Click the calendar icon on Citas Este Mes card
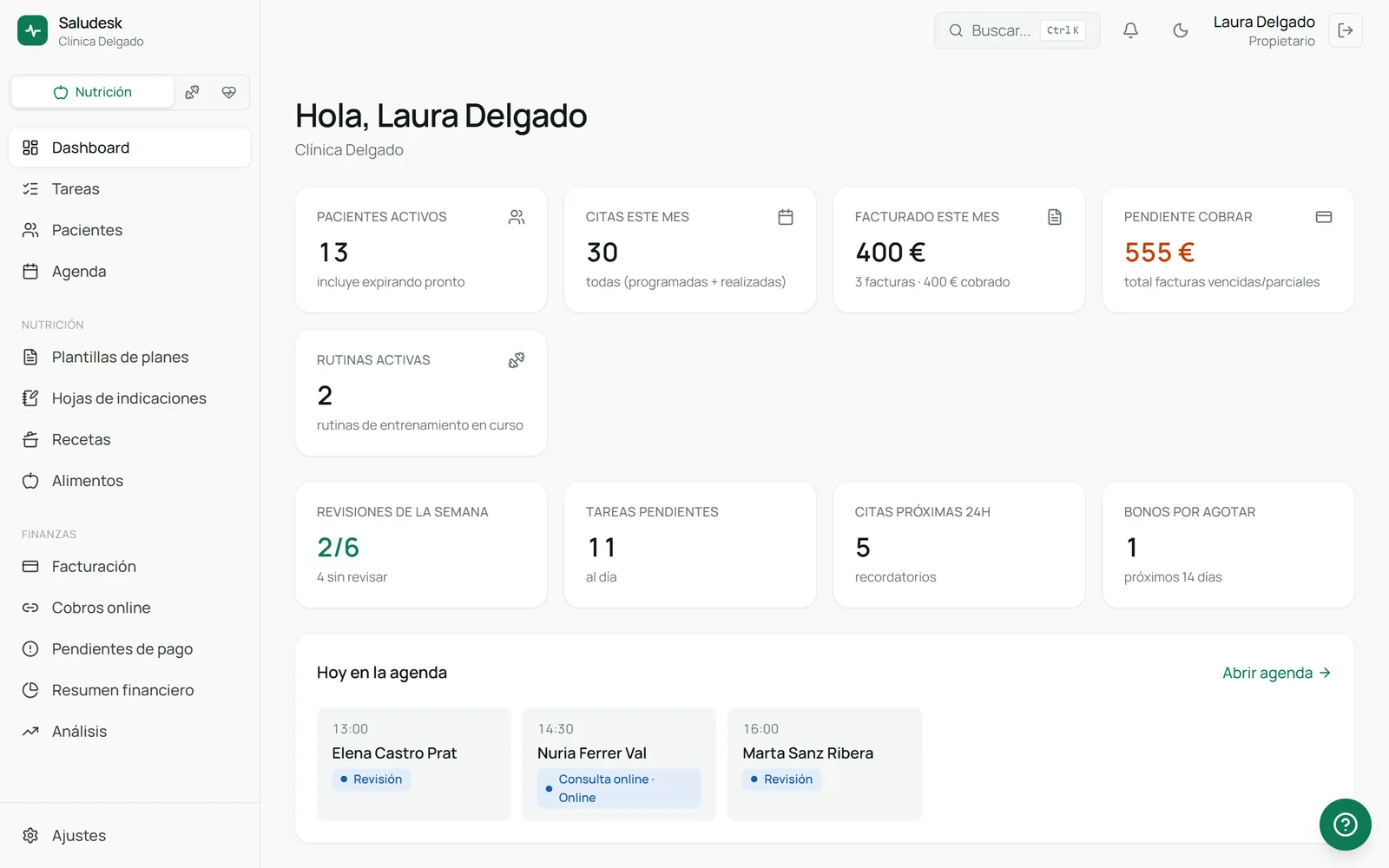This screenshot has height=868, width=1389. (x=786, y=217)
